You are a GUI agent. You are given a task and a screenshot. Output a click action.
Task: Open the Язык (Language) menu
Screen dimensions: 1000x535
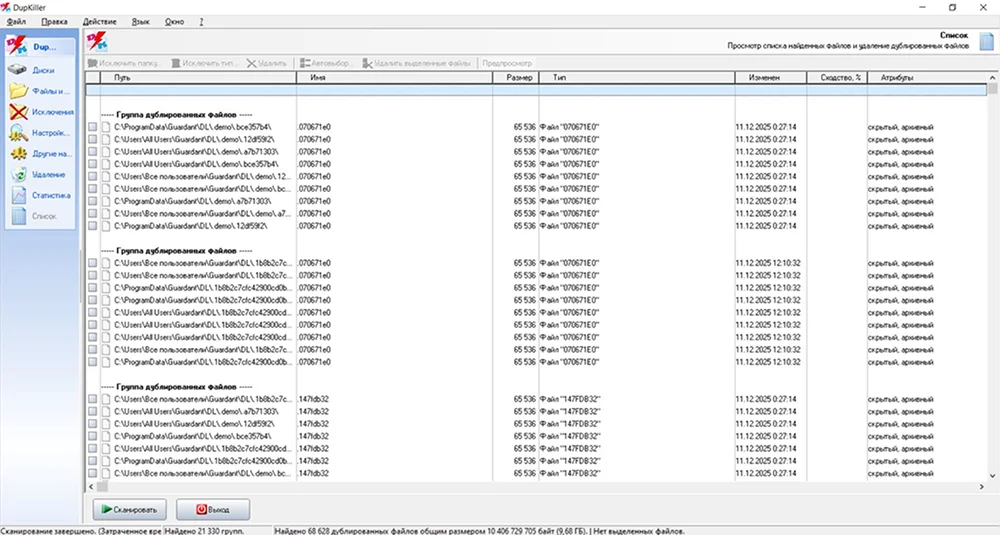141,21
